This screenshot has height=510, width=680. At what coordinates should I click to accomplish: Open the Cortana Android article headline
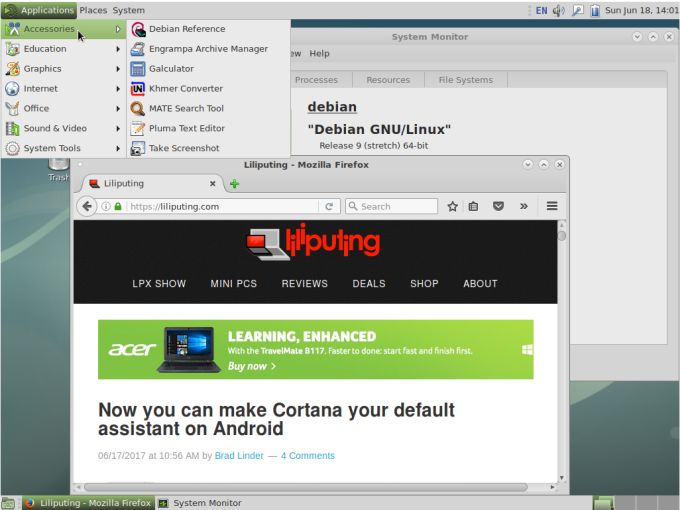[x=276, y=419]
